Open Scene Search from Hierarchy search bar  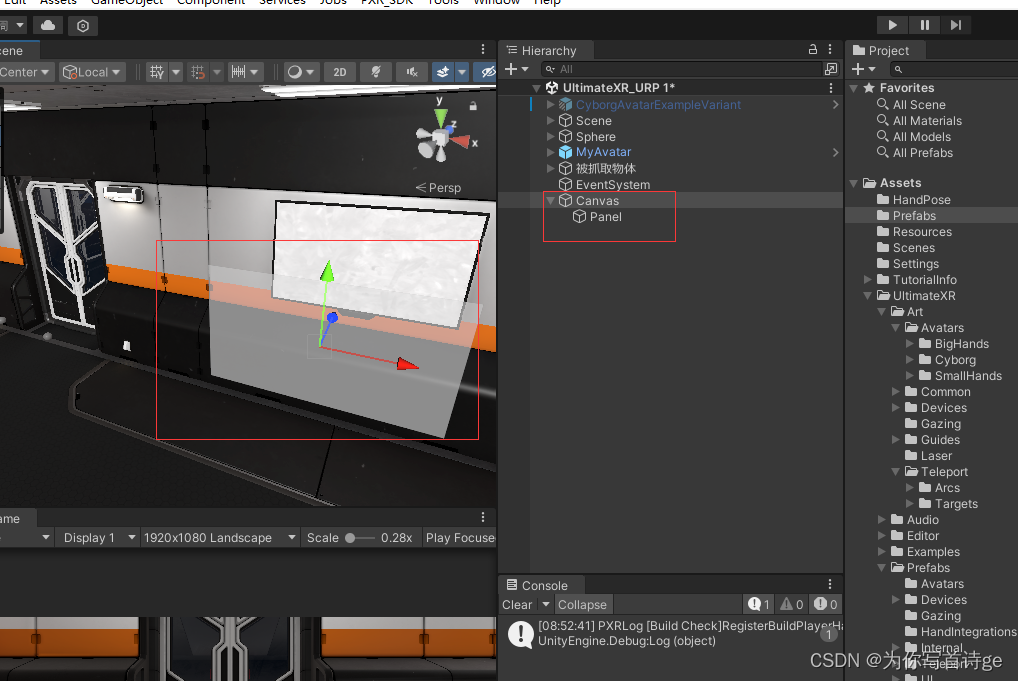(831, 69)
